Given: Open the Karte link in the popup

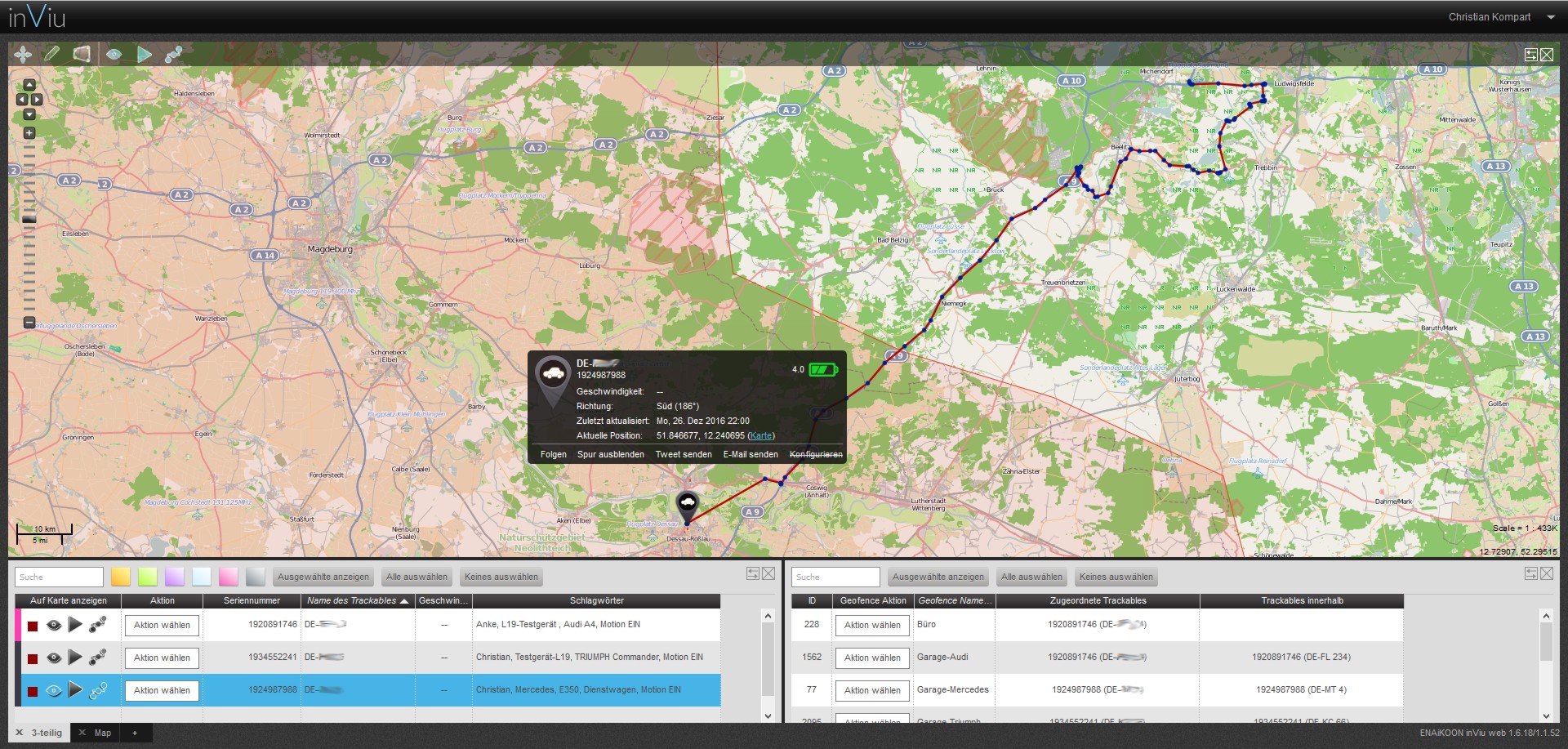Looking at the screenshot, I should click(x=761, y=435).
